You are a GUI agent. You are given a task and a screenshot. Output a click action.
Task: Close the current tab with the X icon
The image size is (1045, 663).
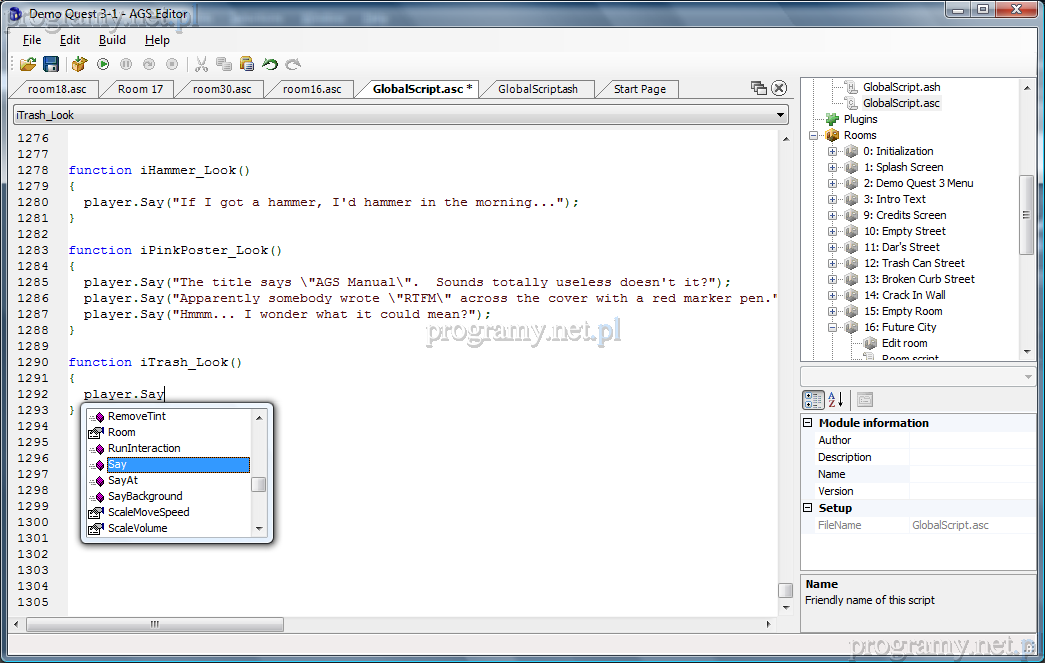pos(779,88)
